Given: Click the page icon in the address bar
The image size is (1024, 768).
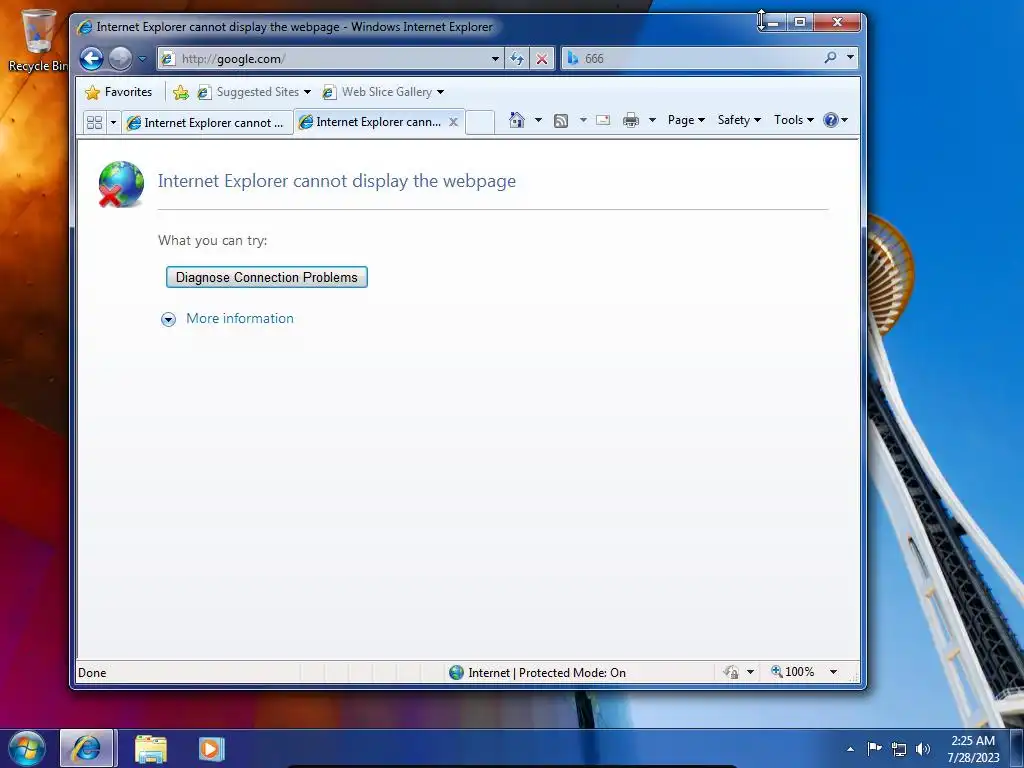Looking at the screenshot, I should pyautogui.click(x=168, y=59).
